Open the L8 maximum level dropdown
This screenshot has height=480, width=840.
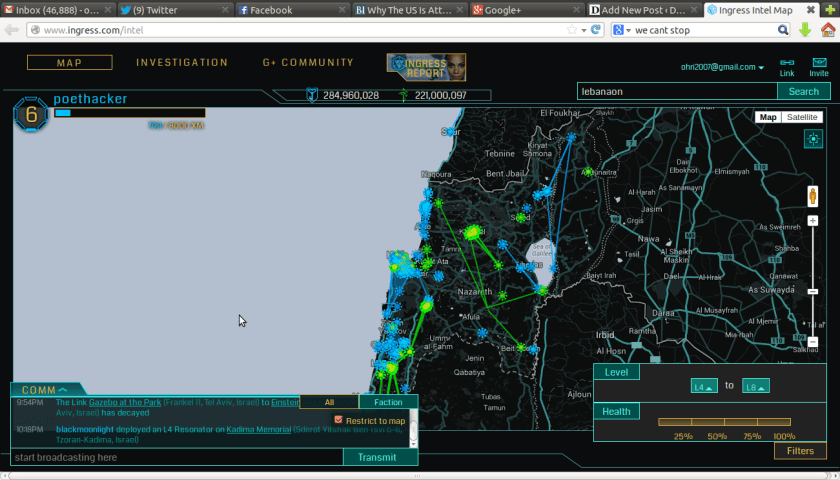click(756, 386)
